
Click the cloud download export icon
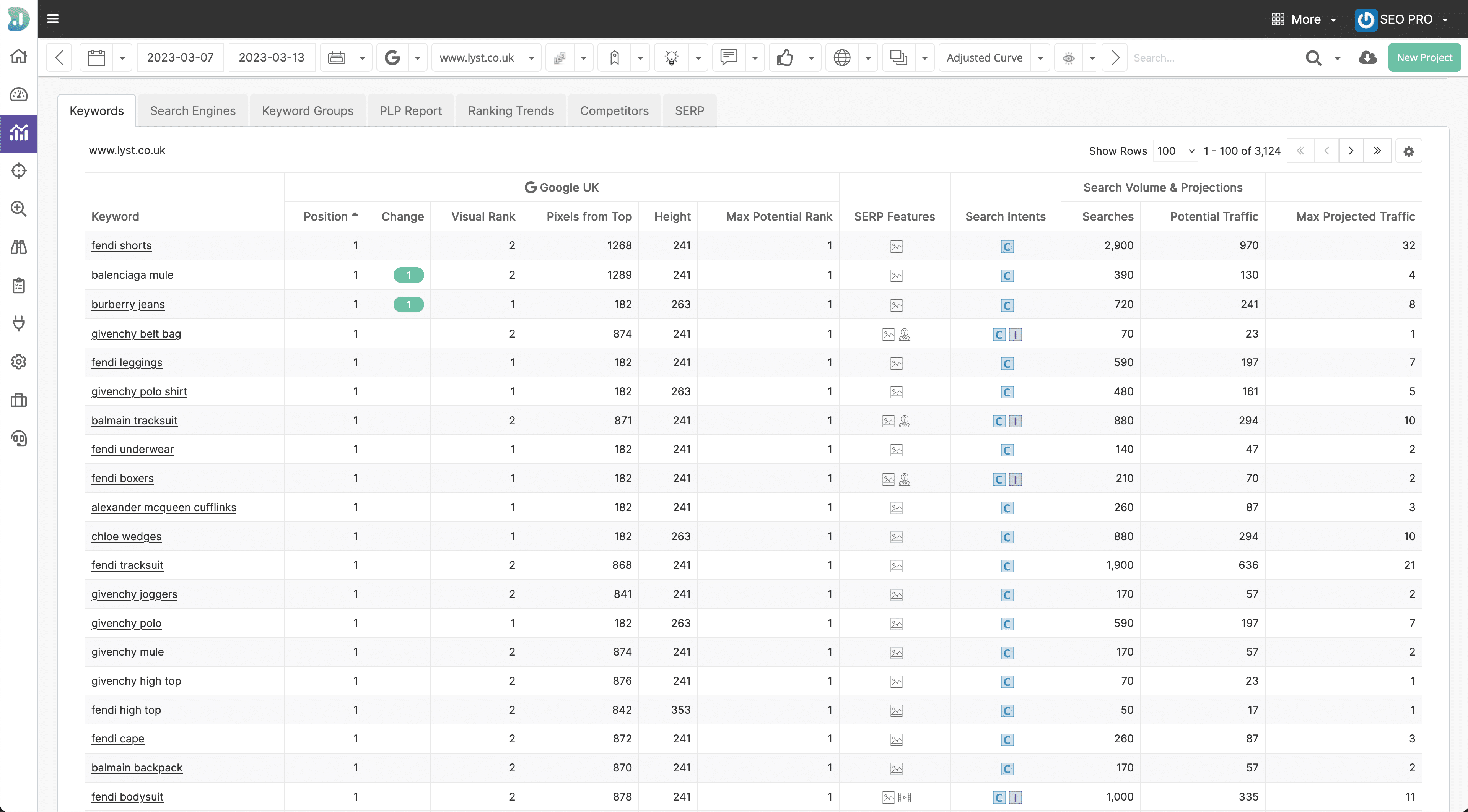tap(1368, 57)
